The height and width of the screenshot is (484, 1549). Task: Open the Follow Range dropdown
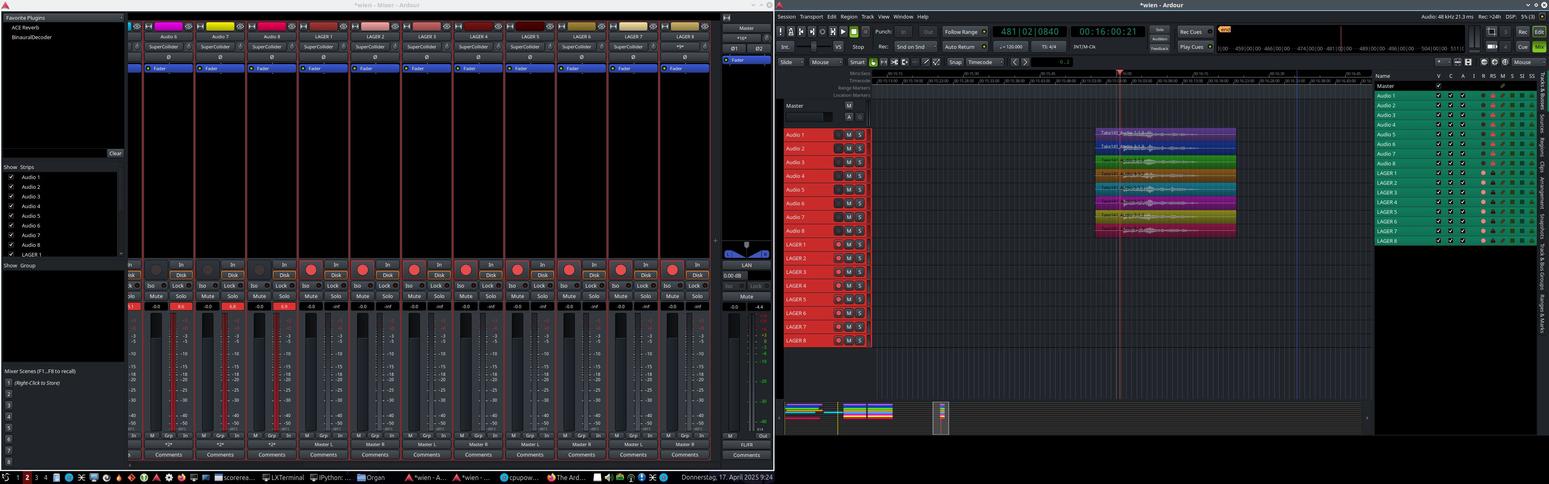click(x=965, y=32)
